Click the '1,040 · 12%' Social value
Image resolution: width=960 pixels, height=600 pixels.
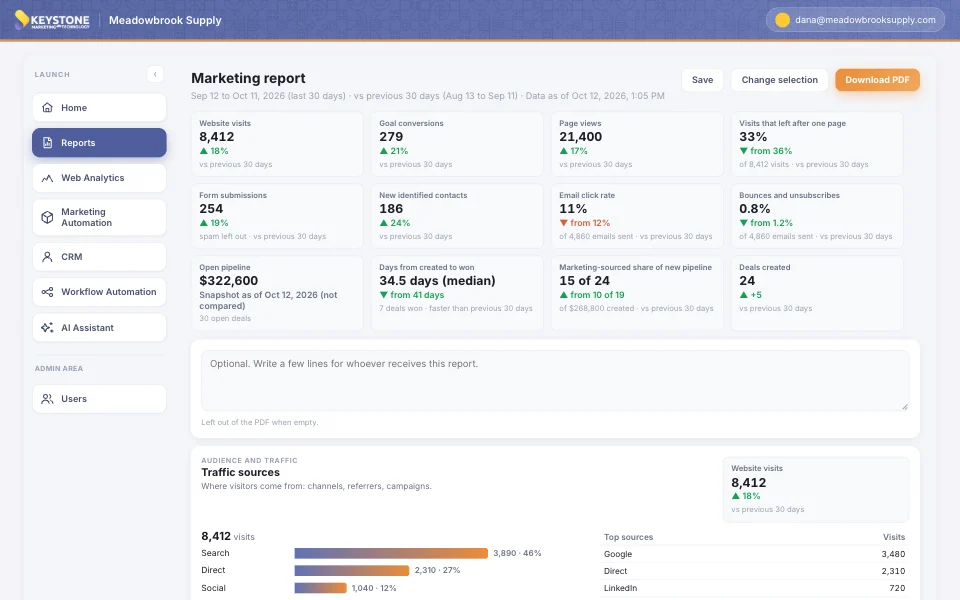pos(374,588)
